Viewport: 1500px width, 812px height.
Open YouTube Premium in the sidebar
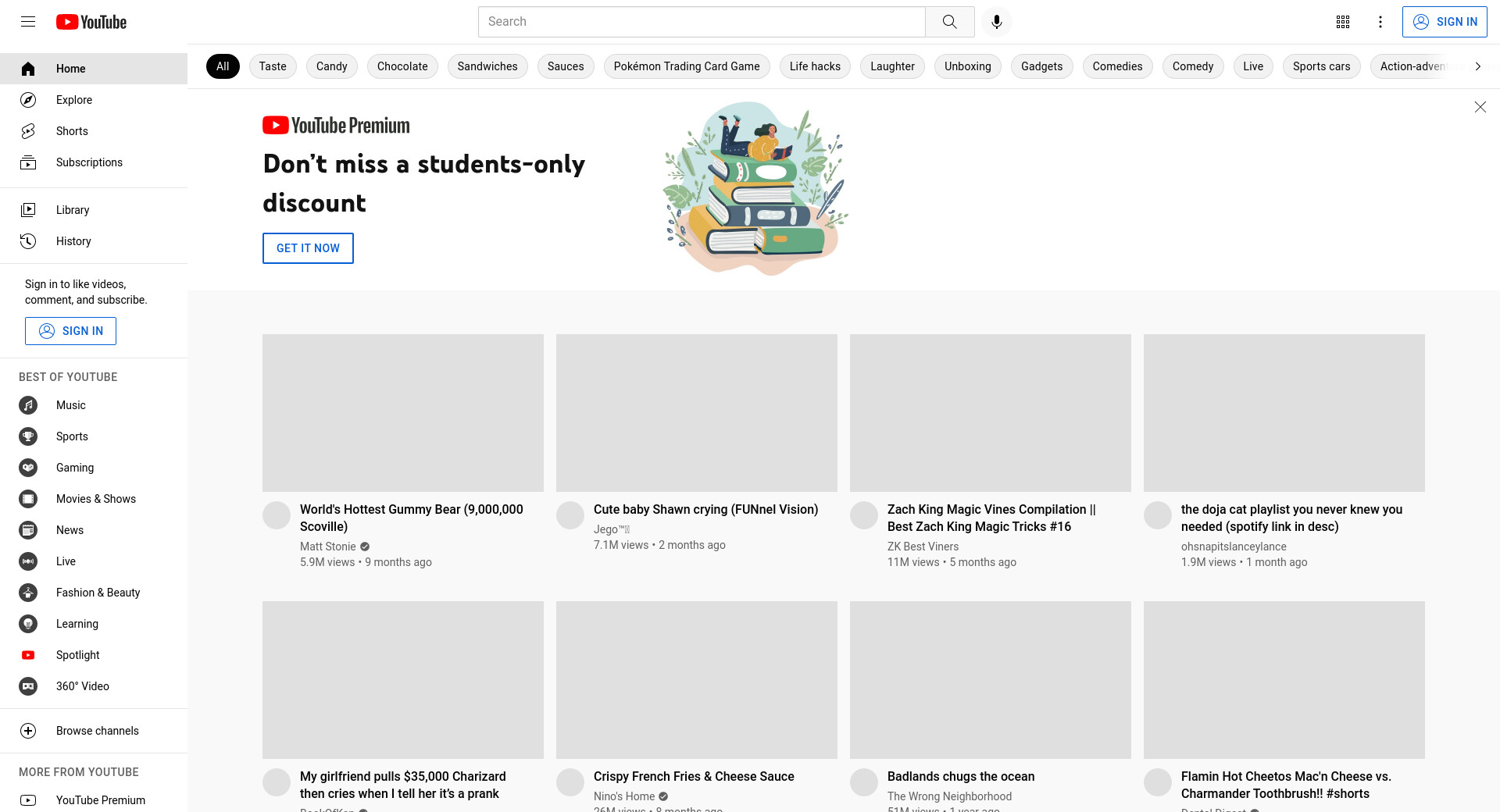tap(94, 800)
